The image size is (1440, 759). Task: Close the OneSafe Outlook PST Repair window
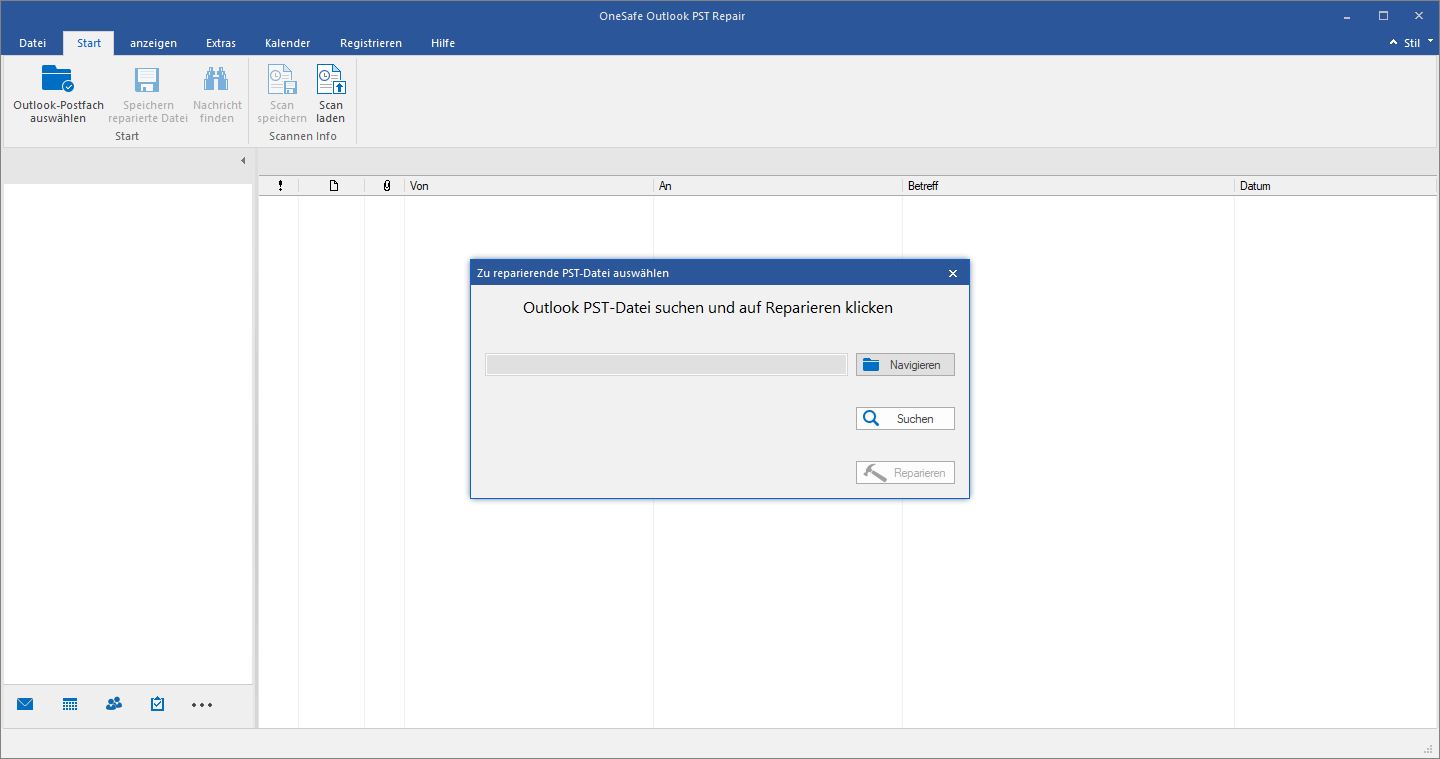pos(1418,16)
